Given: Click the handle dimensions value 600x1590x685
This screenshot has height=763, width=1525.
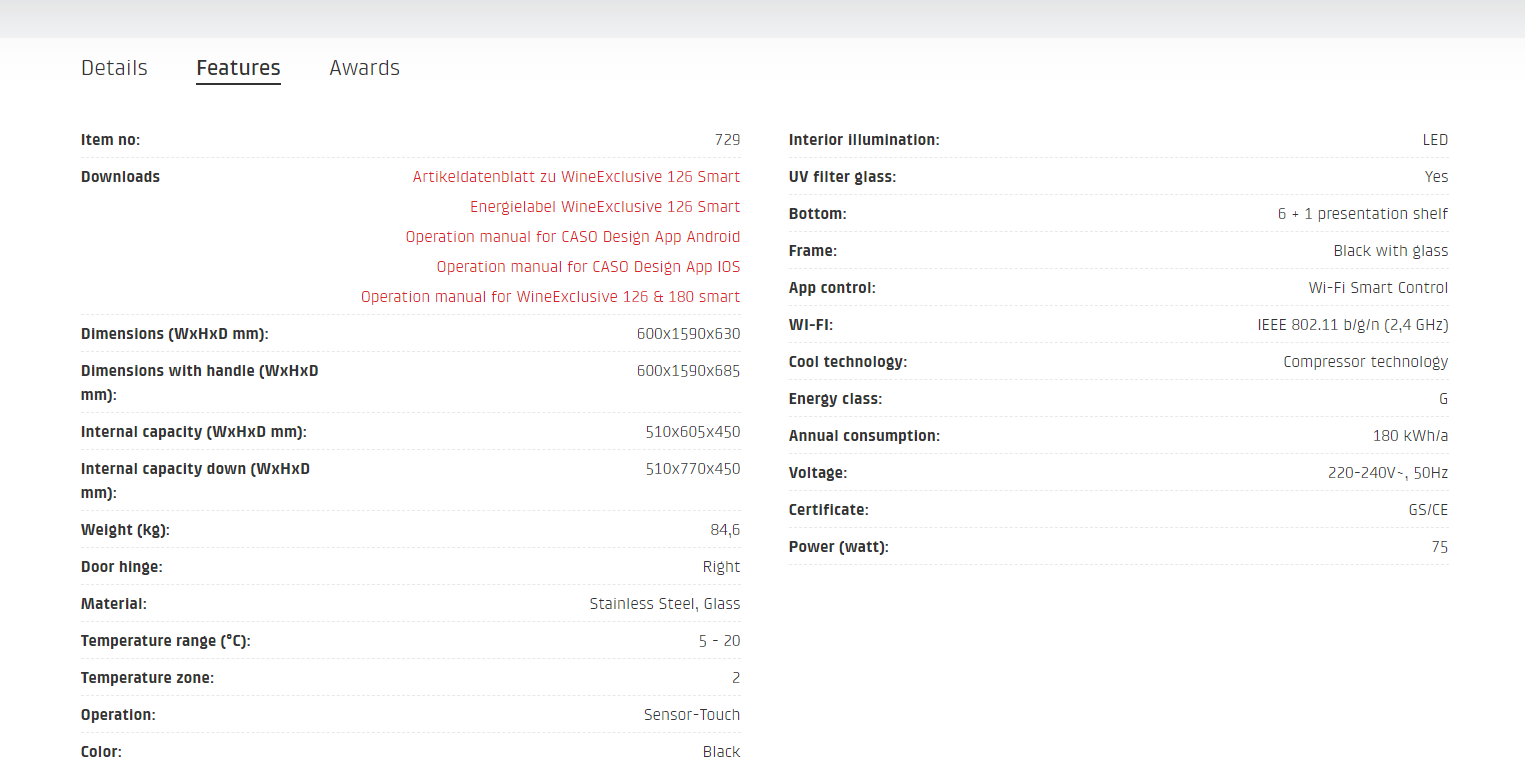Looking at the screenshot, I should tap(688, 371).
